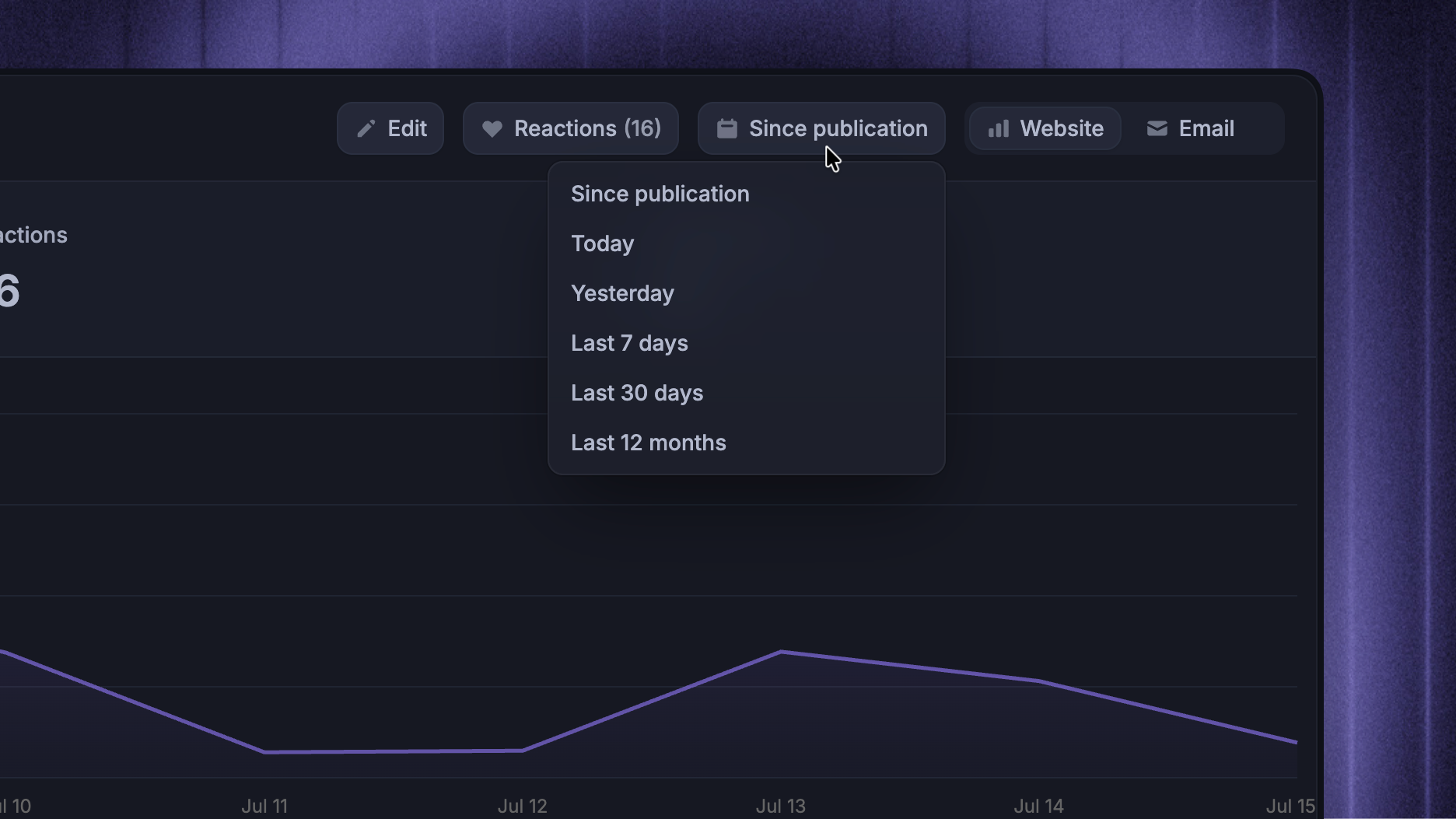Switch to Website stats view

(x=1045, y=128)
